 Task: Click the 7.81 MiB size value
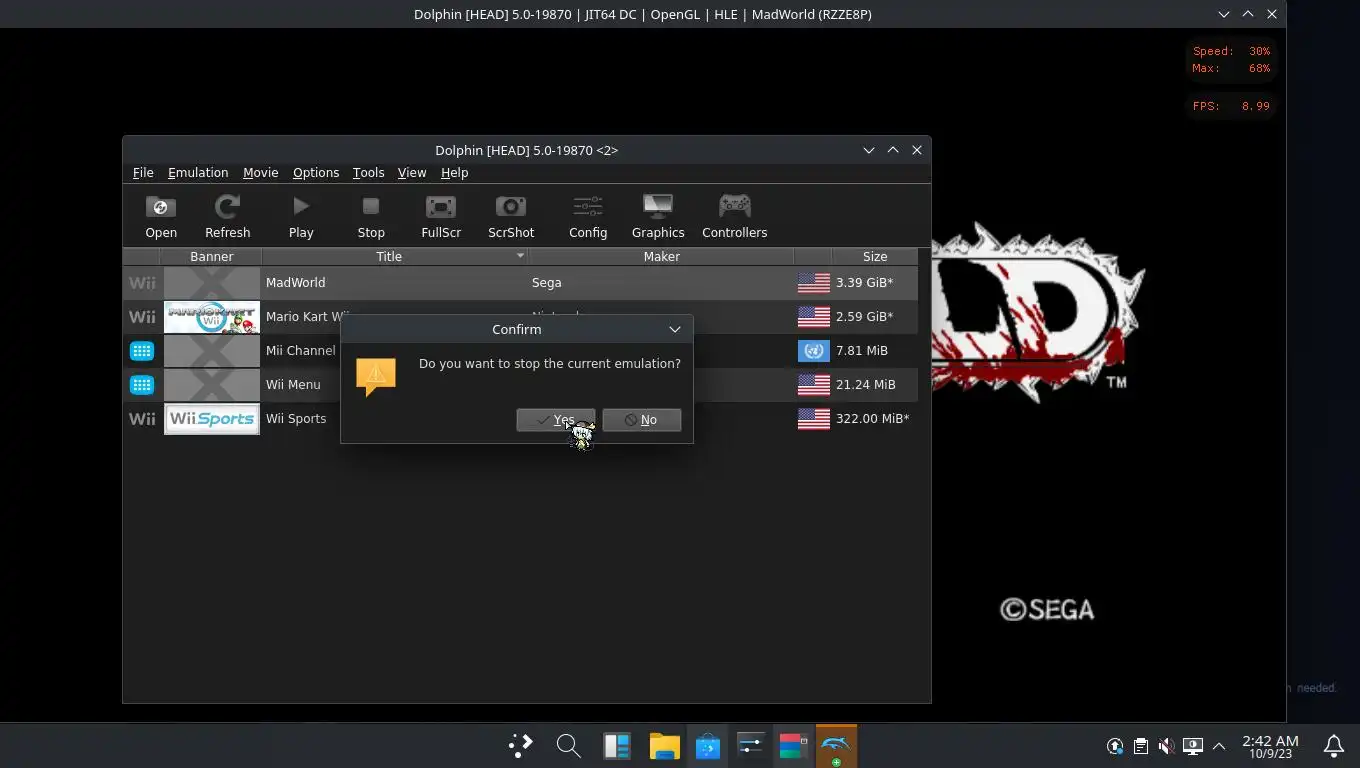[x=862, y=351]
